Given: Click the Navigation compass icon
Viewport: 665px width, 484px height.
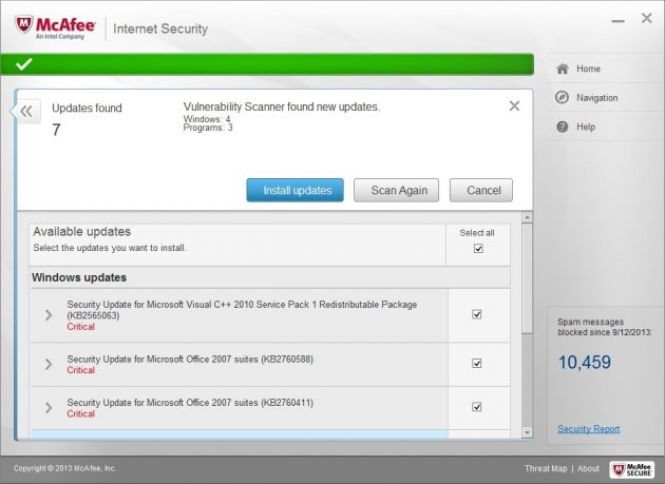Looking at the screenshot, I should pyautogui.click(x=562, y=98).
